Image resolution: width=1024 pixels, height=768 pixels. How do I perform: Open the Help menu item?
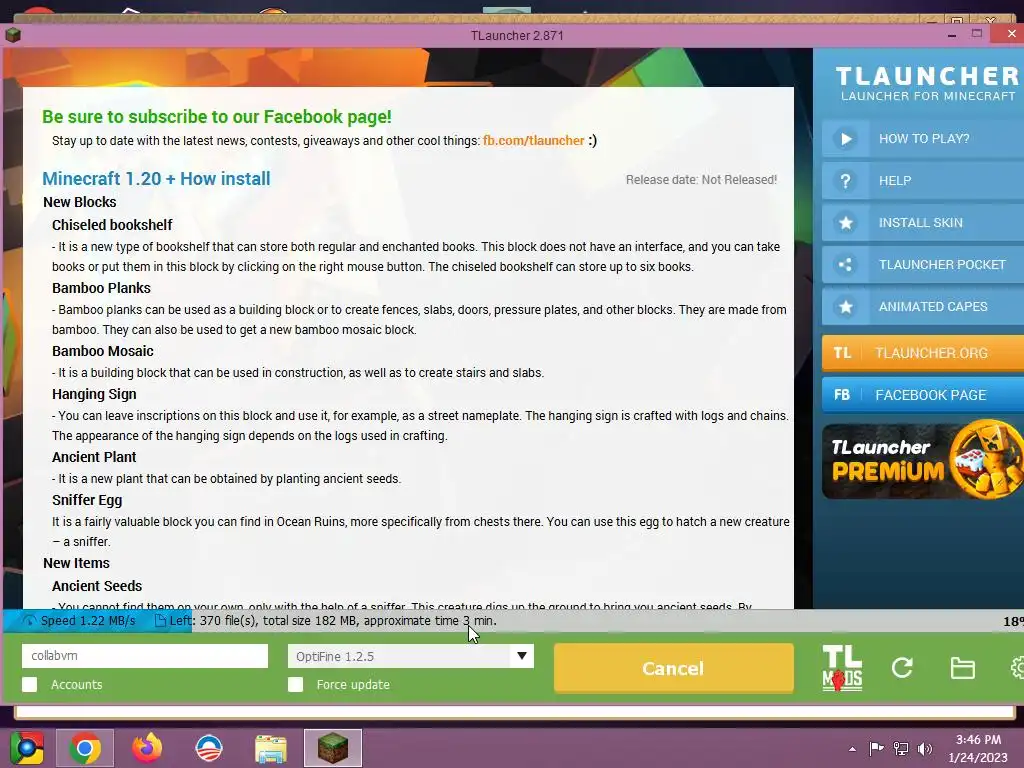click(x=923, y=181)
